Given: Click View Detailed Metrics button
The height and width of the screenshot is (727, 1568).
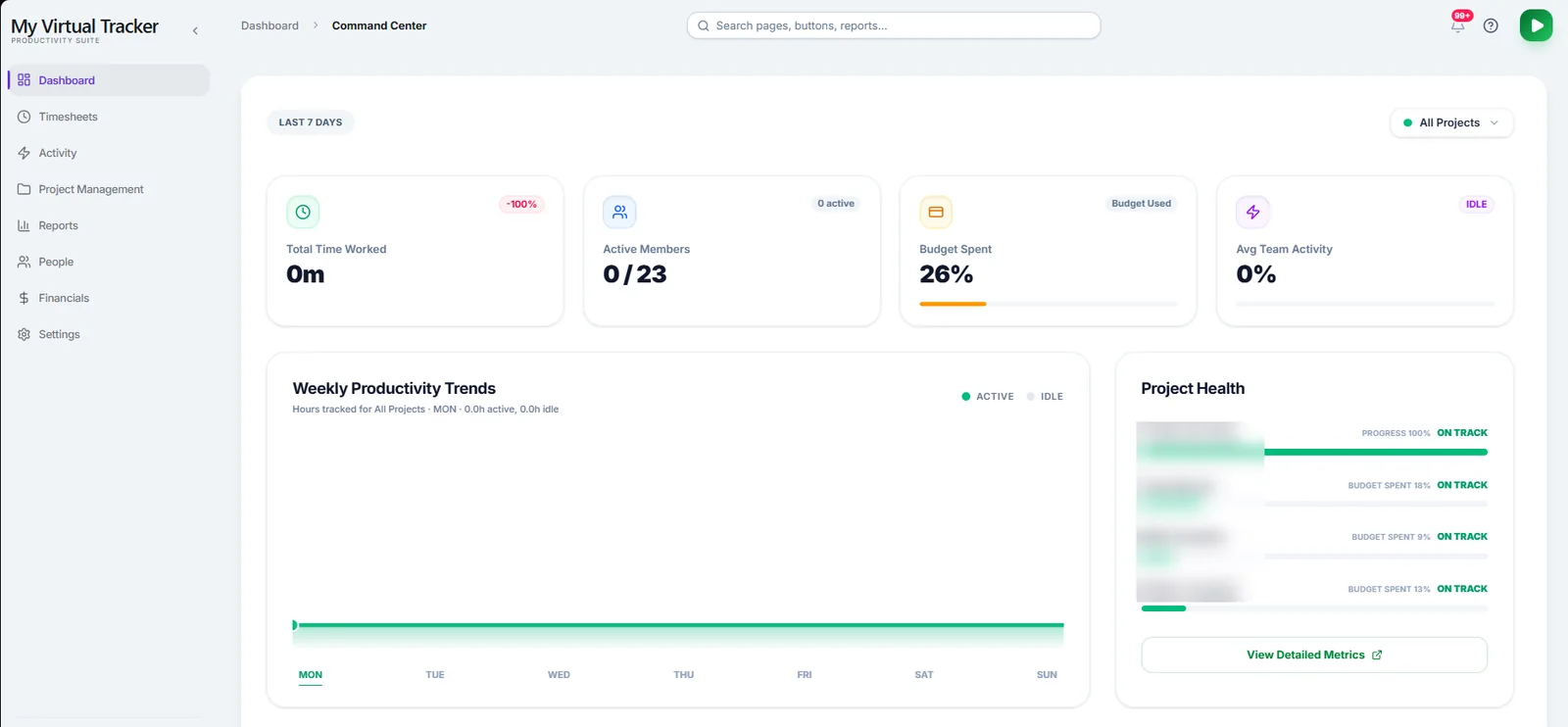Looking at the screenshot, I should 1314,654.
